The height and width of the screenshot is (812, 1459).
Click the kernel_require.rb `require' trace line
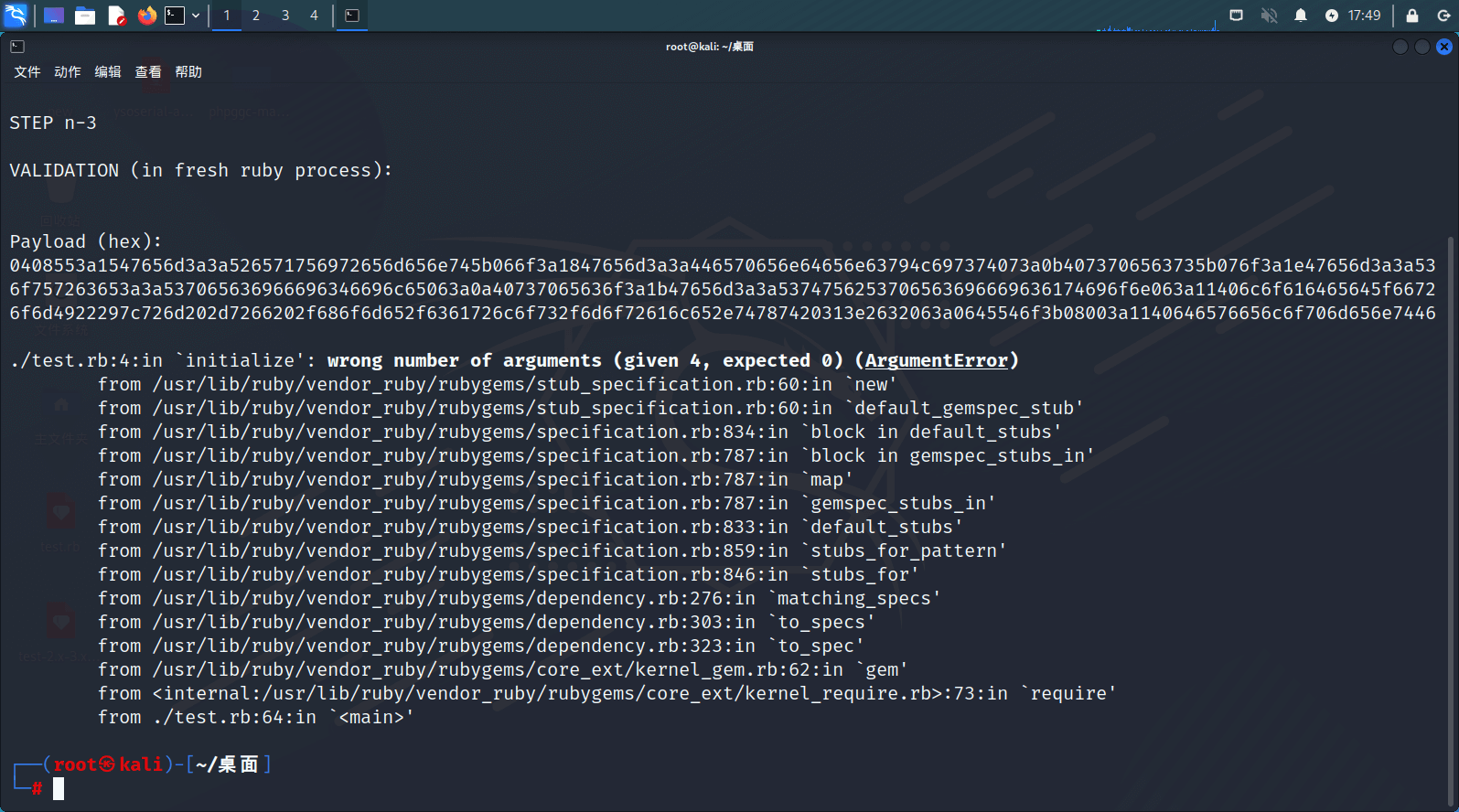(x=607, y=693)
